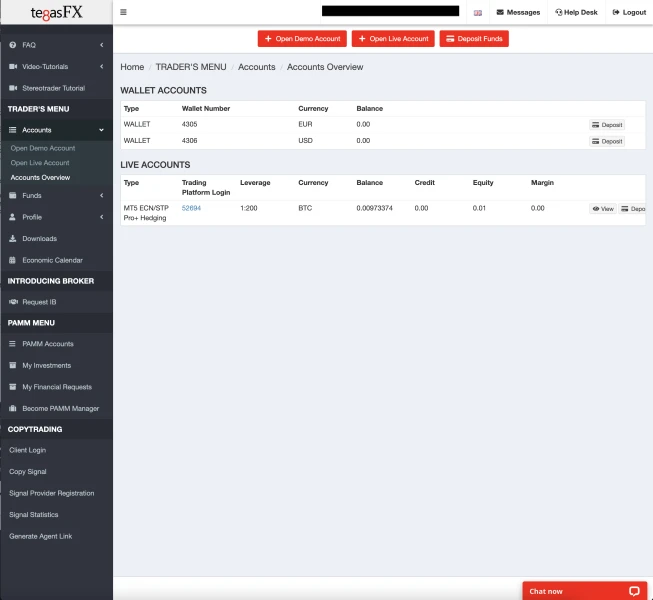Collapse the Accounts sidebar menu

point(56,130)
